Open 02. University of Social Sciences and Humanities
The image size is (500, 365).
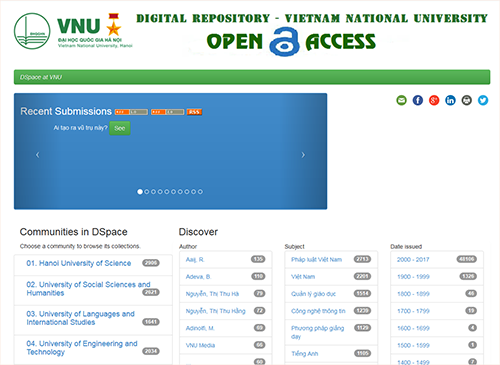88,289
